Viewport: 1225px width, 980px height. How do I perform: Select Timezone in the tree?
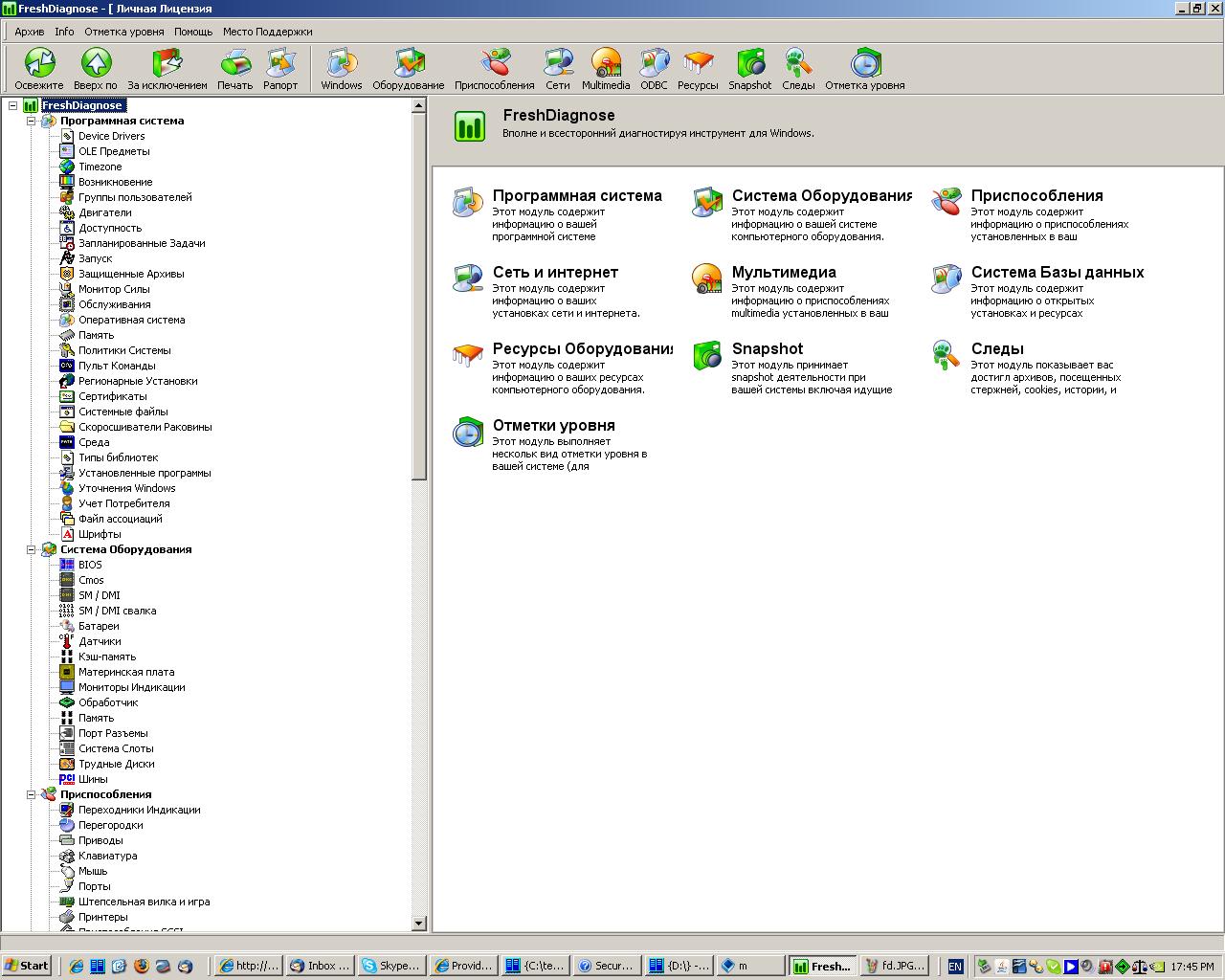(100, 167)
